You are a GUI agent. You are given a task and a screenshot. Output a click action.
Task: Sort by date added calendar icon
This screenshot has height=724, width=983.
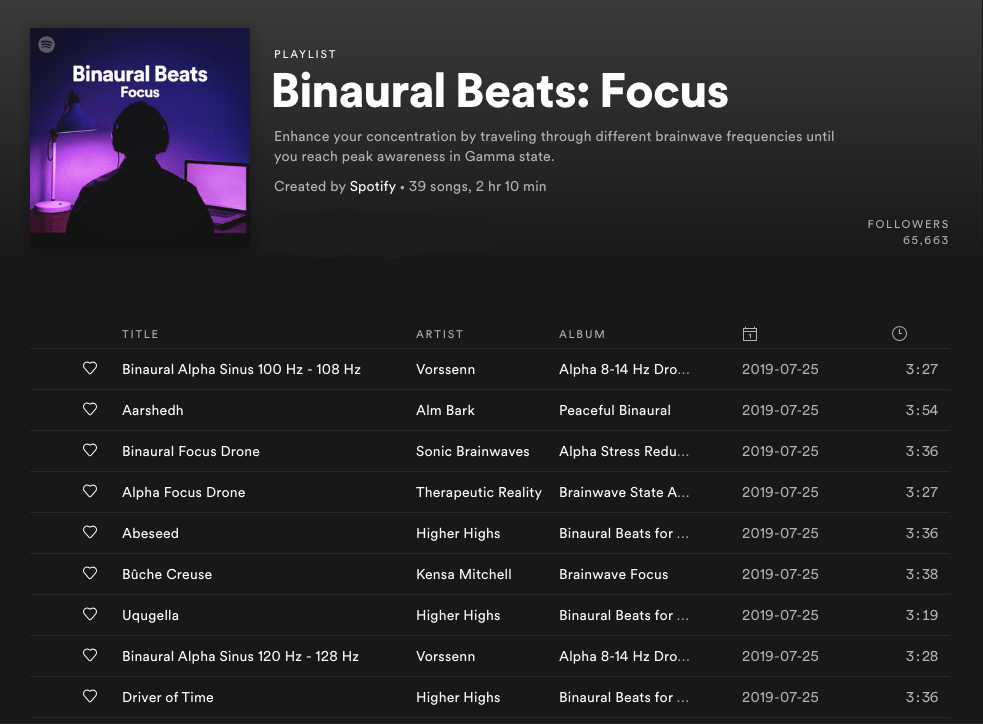pos(750,334)
